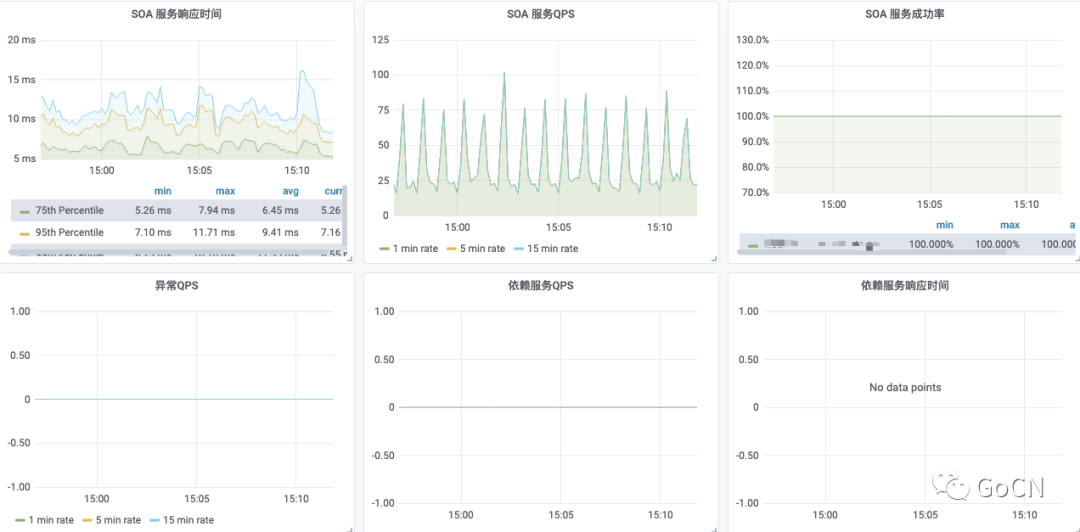This screenshot has width=1080, height=532.
Task: Grab resize handle of 依赖服务QPS panel
Action: click(x=714, y=529)
